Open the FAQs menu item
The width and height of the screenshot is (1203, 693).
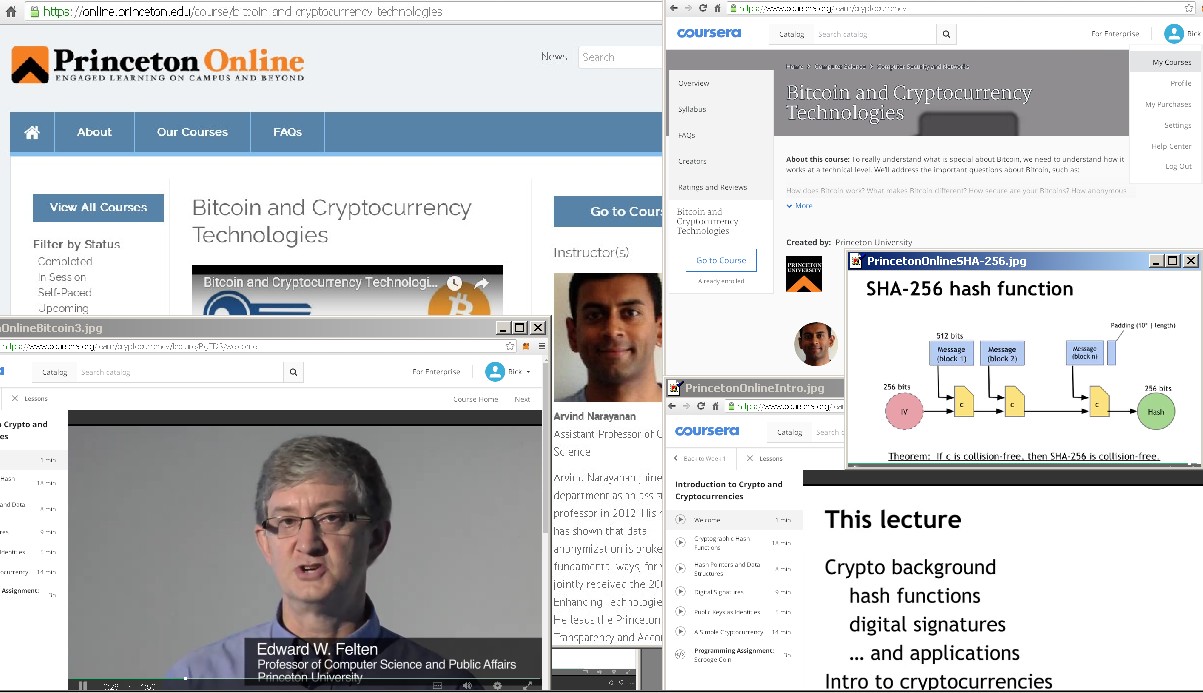click(x=287, y=132)
